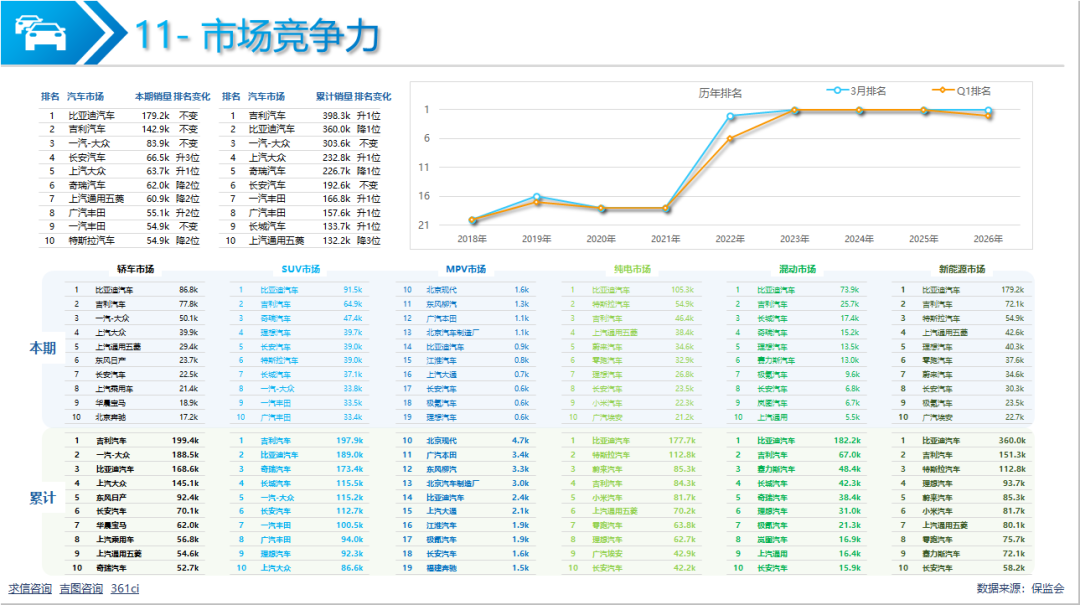The height and width of the screenshot is (605, 1080).
Task: Click the 混动市场 section heading
Action: [798, 269]
